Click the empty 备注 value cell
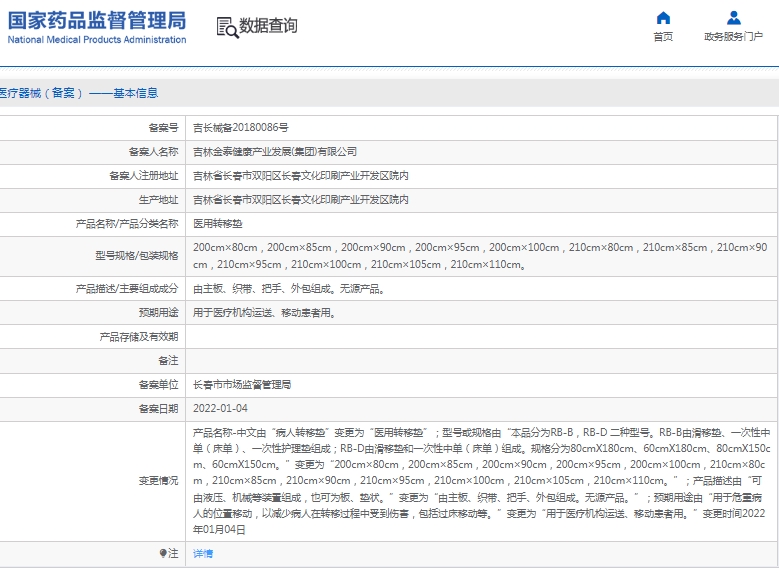 tap(481, 361)
